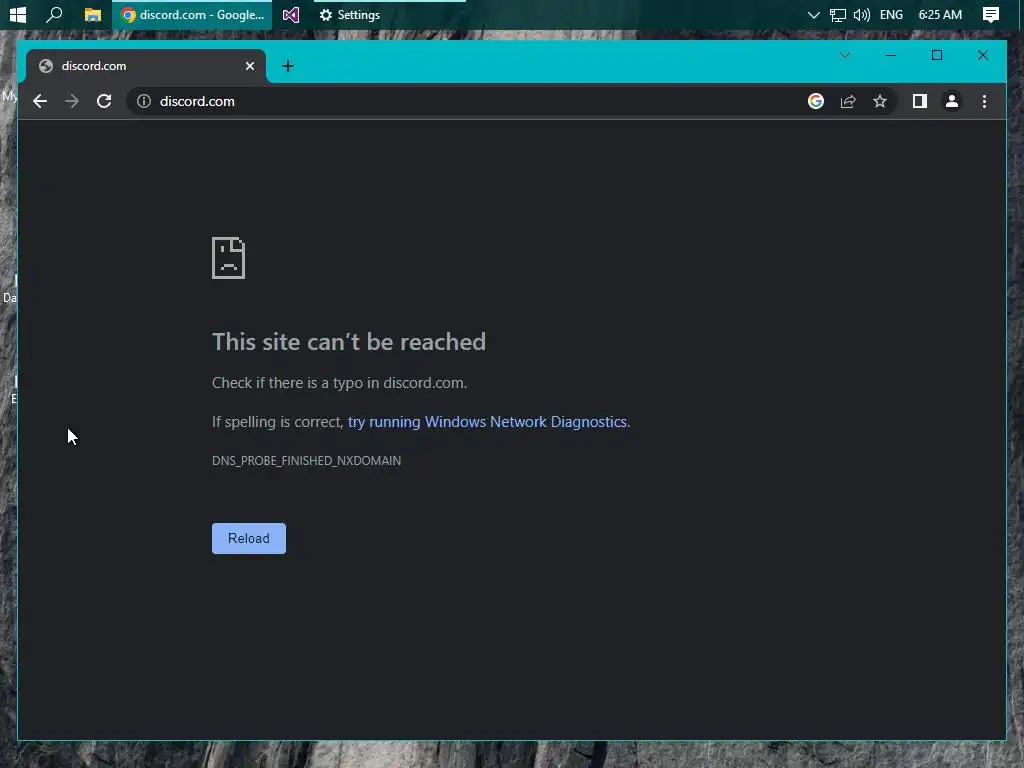Minimize the Chrome window
The height and width of the screenshot is (768, 1024).
[x=891, y=55]
